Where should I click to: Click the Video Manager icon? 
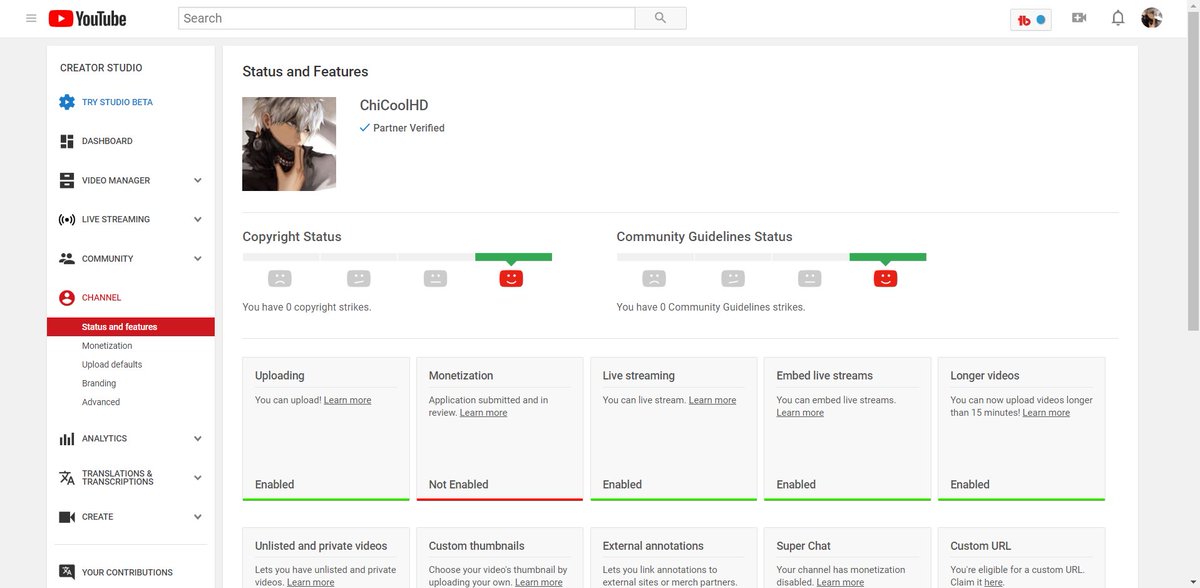(67, 180)
